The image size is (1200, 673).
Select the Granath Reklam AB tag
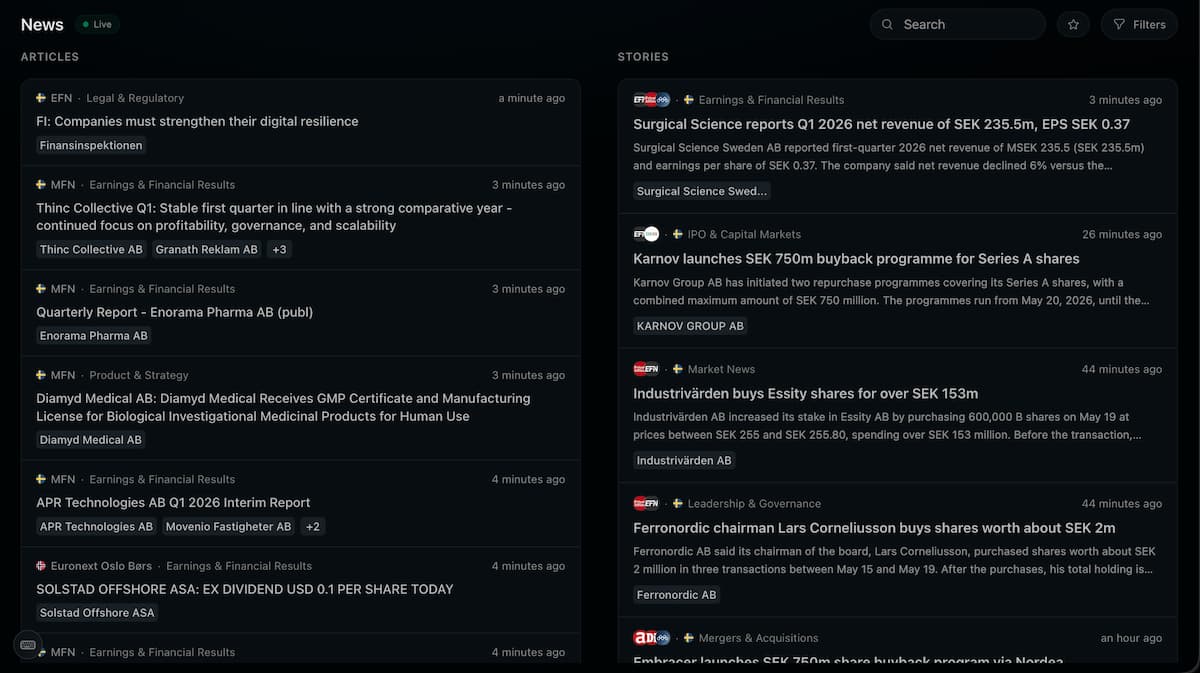[x=206, y=249]
